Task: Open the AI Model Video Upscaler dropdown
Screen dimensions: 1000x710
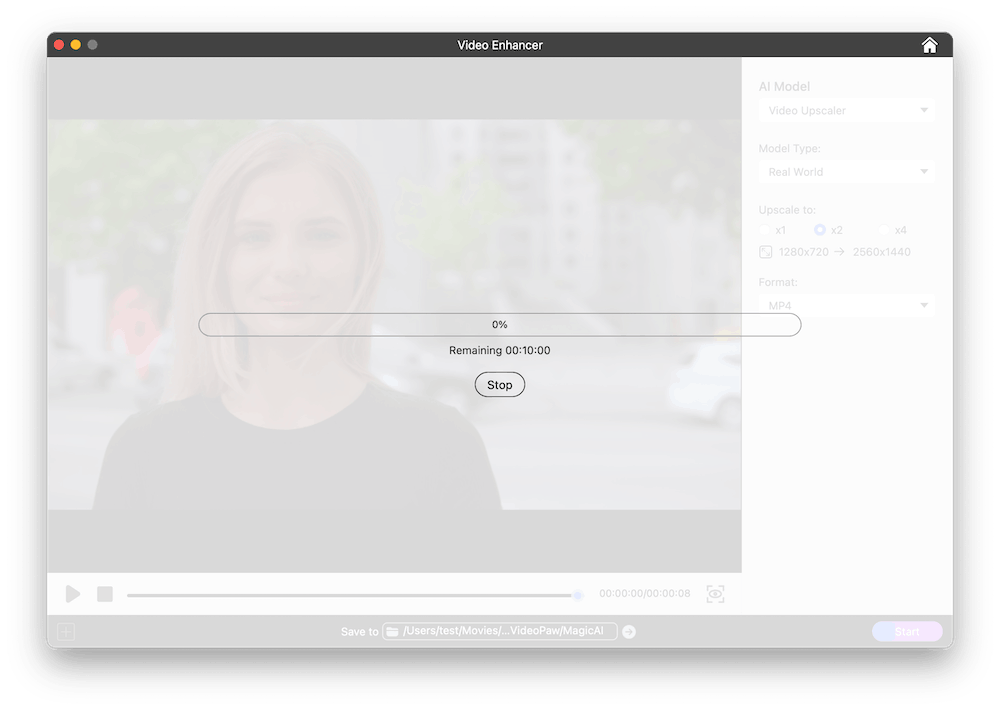Action: pos(846,110)
